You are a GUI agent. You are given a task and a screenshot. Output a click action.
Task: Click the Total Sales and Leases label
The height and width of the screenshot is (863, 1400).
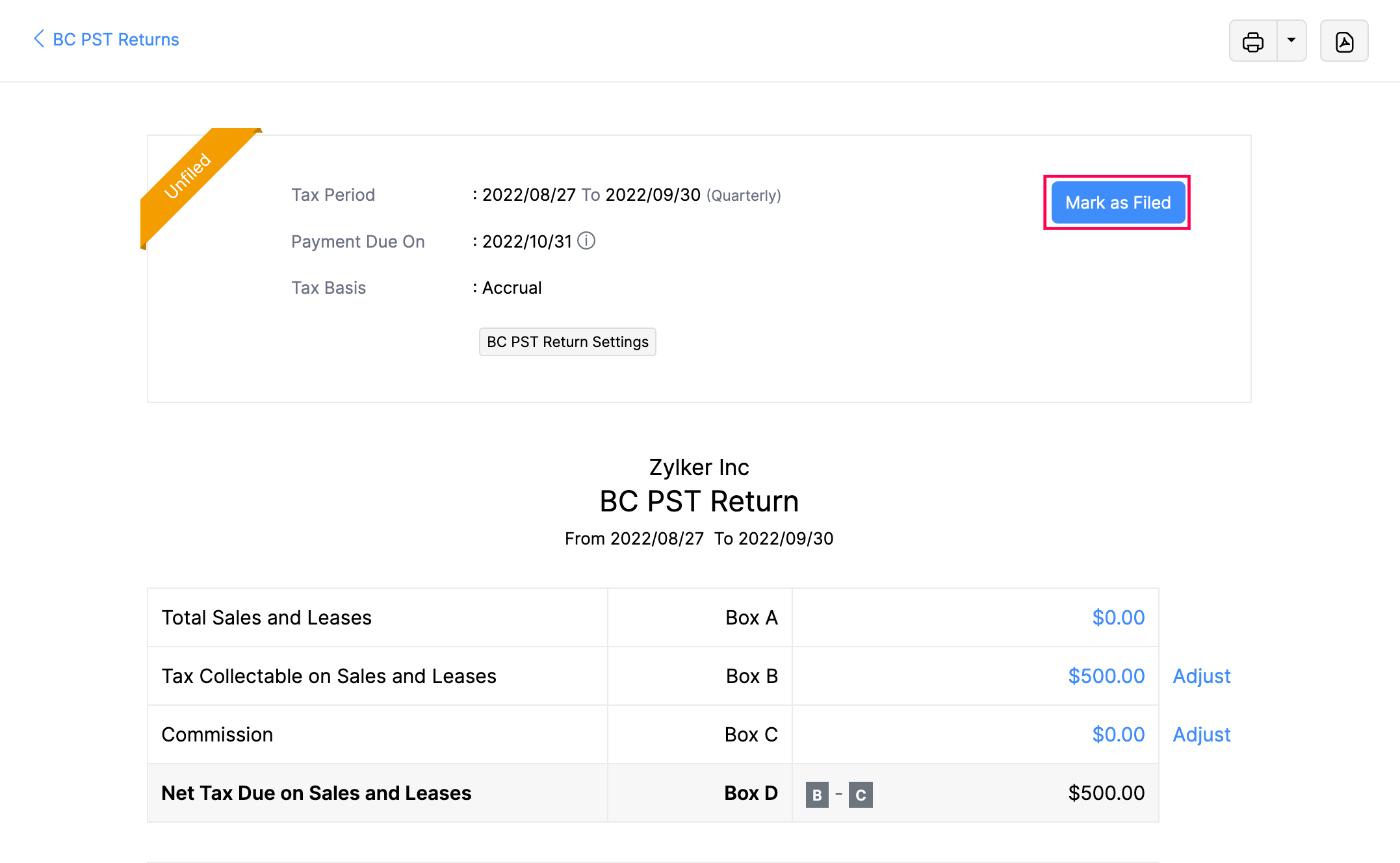pos(266,617)
